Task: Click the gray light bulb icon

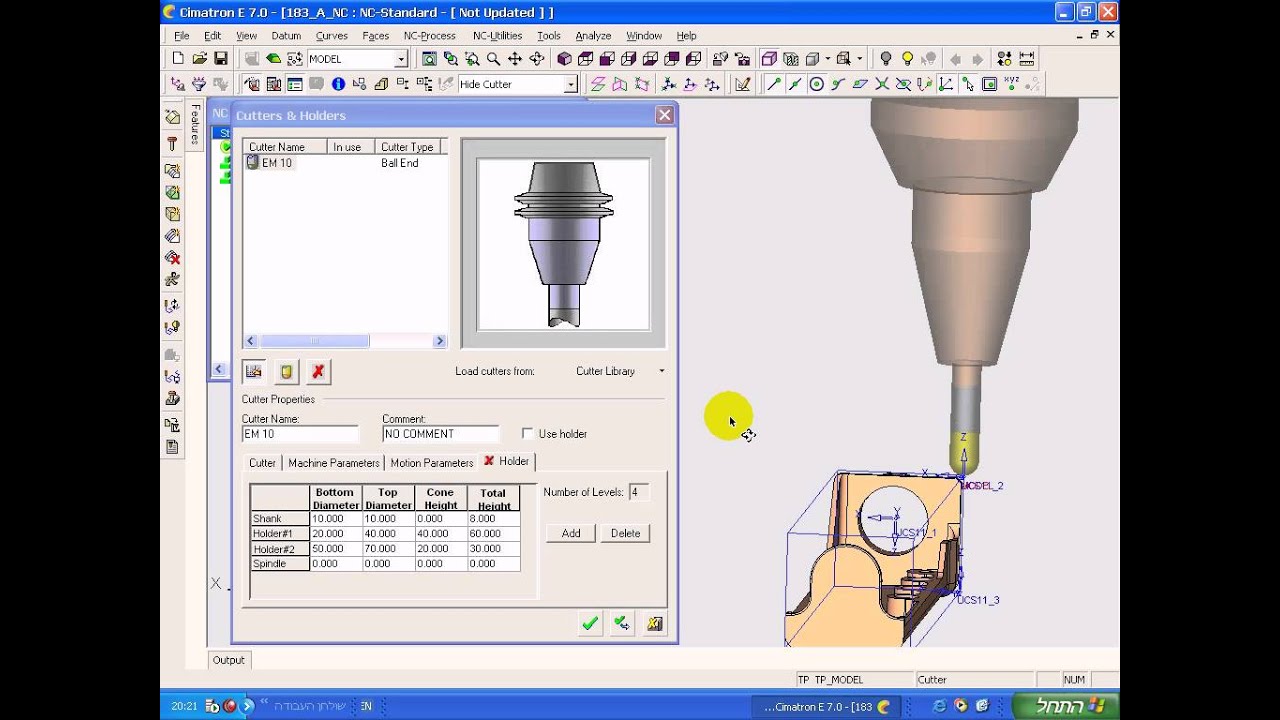Action: click(x=886, y=59)
